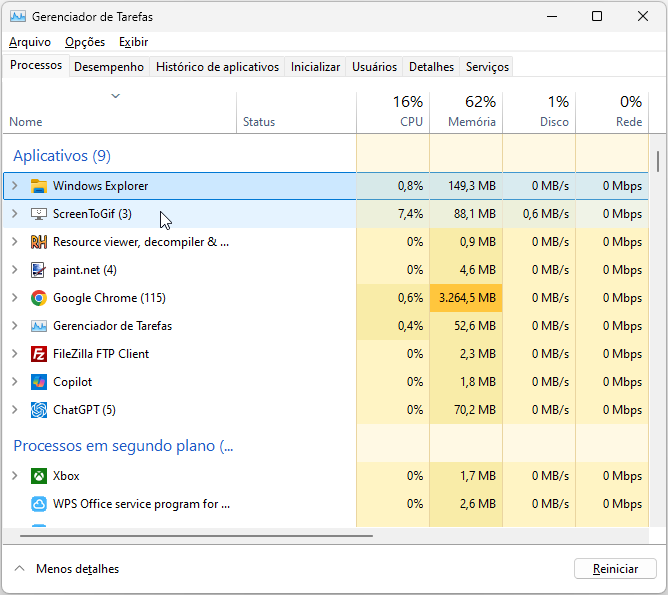Click the Resource Hacker RH icon
Viewport: 668px width, 595px height.
tap(39, 242)
